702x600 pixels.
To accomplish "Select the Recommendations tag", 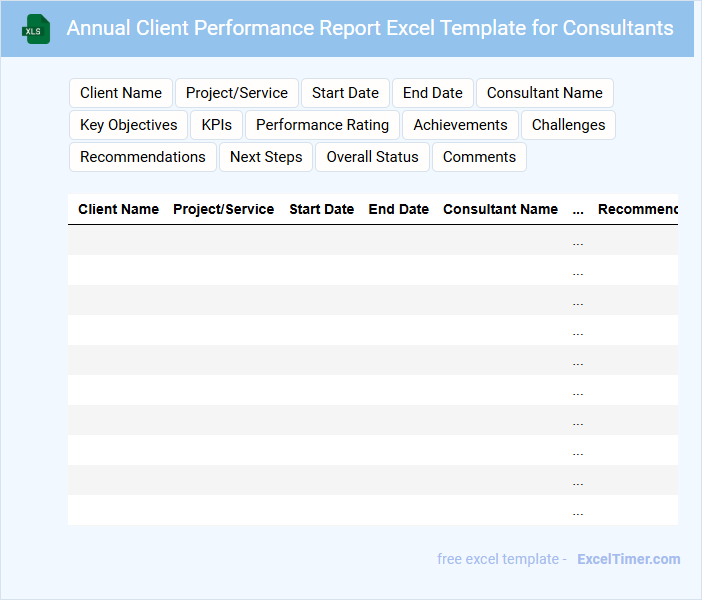I will click(143, 157).
